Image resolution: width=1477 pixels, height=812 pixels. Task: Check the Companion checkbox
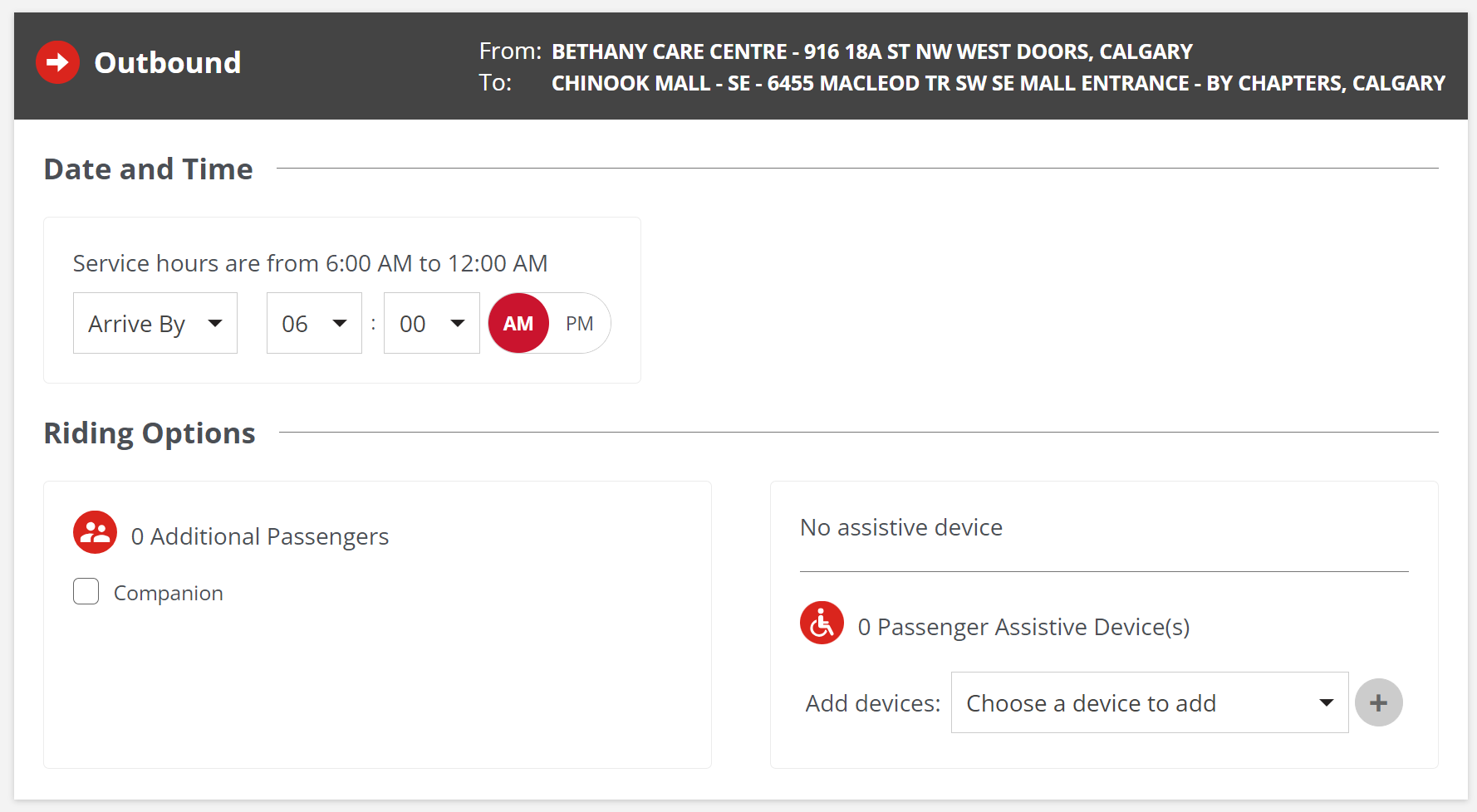[x=86, y=592]
